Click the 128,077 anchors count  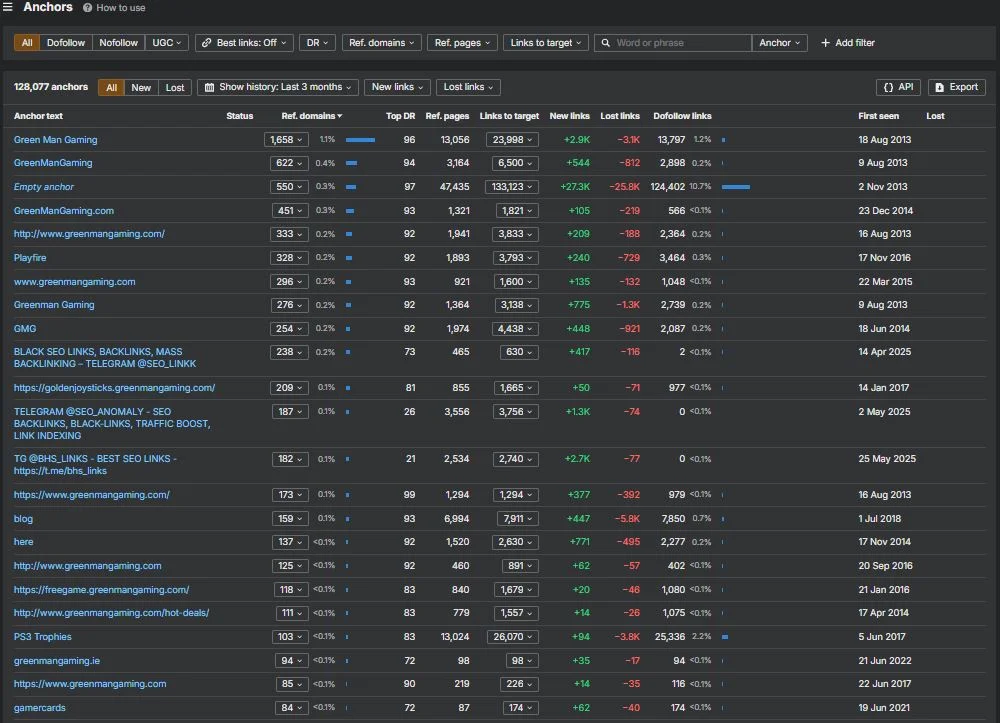[51, 87]
